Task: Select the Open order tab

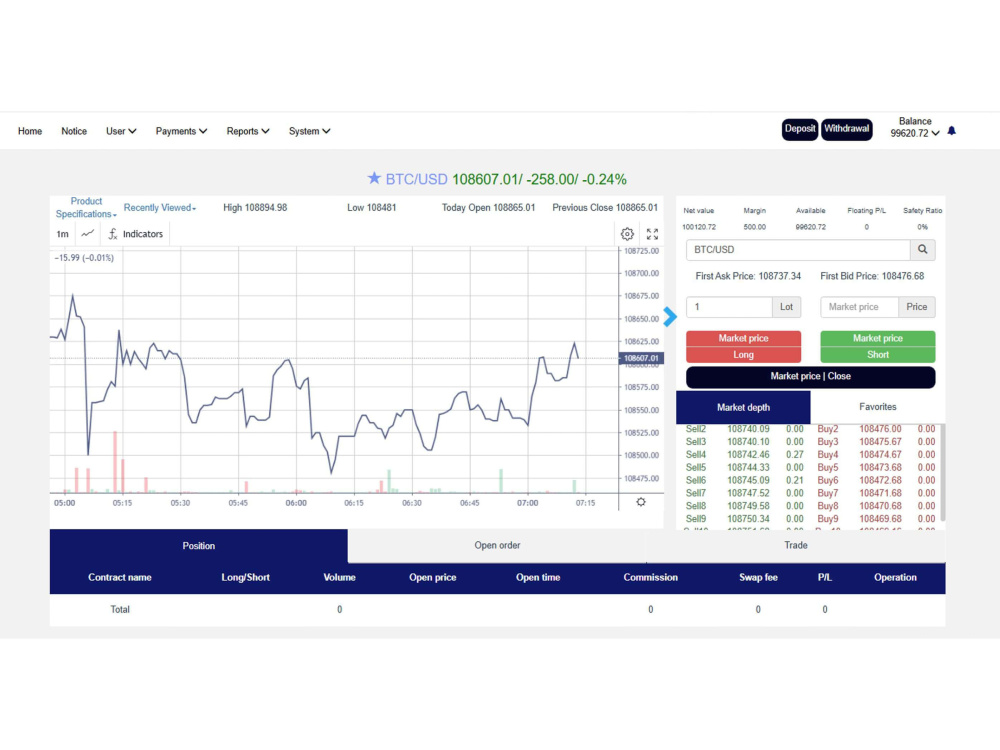Action: (x=497, y=545)
